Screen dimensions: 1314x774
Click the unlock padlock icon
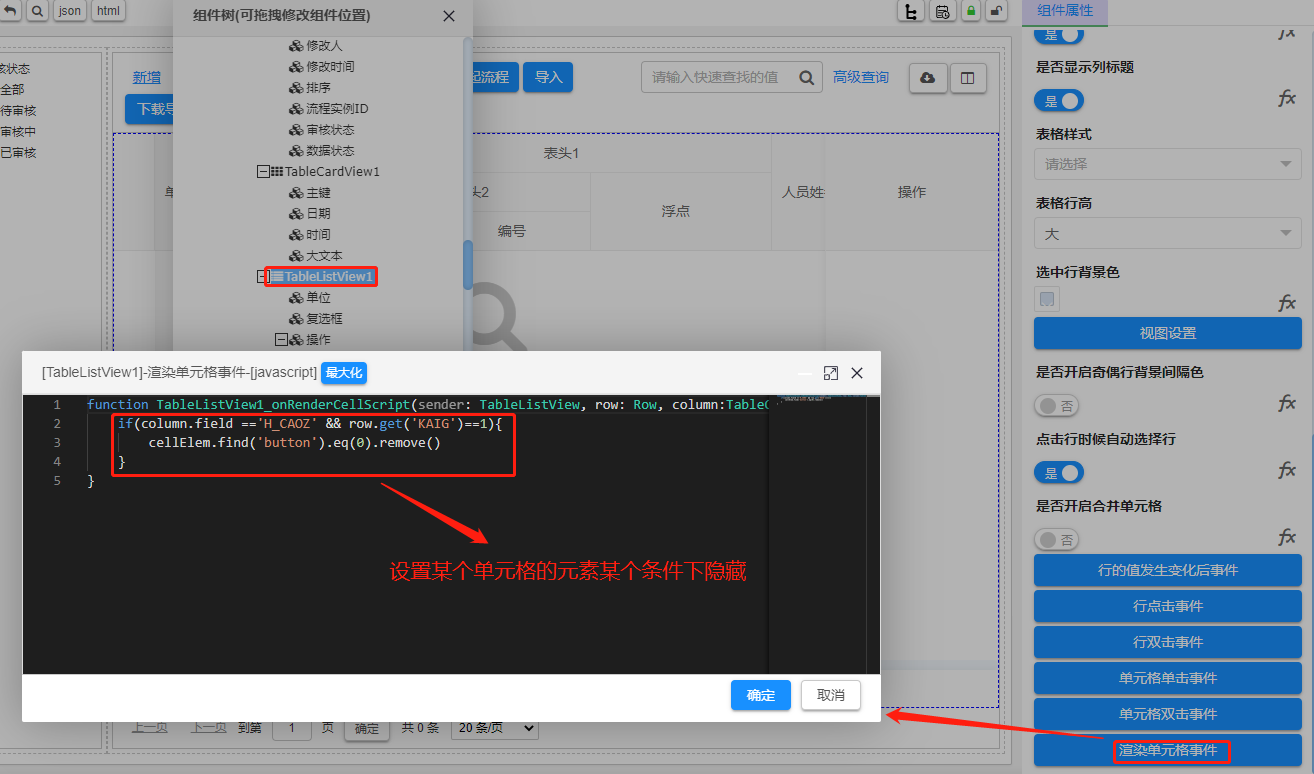pyautogui.click(x=996, y=11)
